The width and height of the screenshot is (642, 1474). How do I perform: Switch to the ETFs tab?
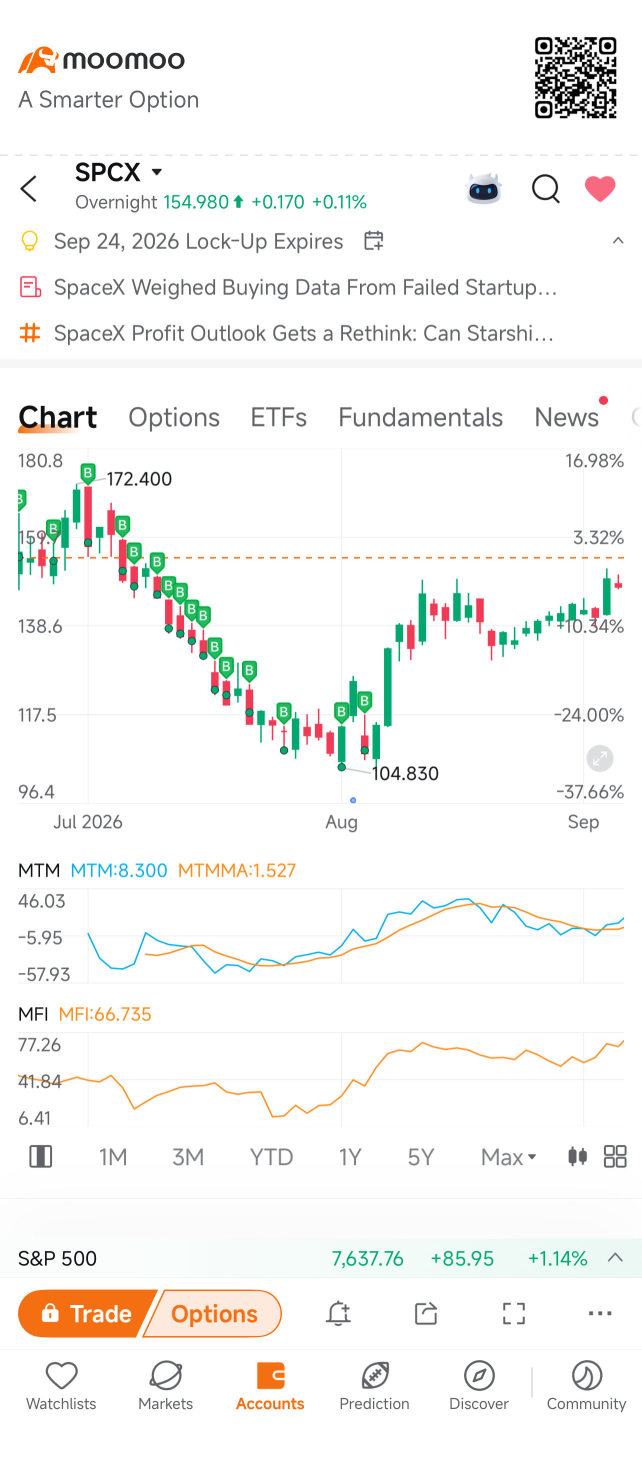(279, 417)
